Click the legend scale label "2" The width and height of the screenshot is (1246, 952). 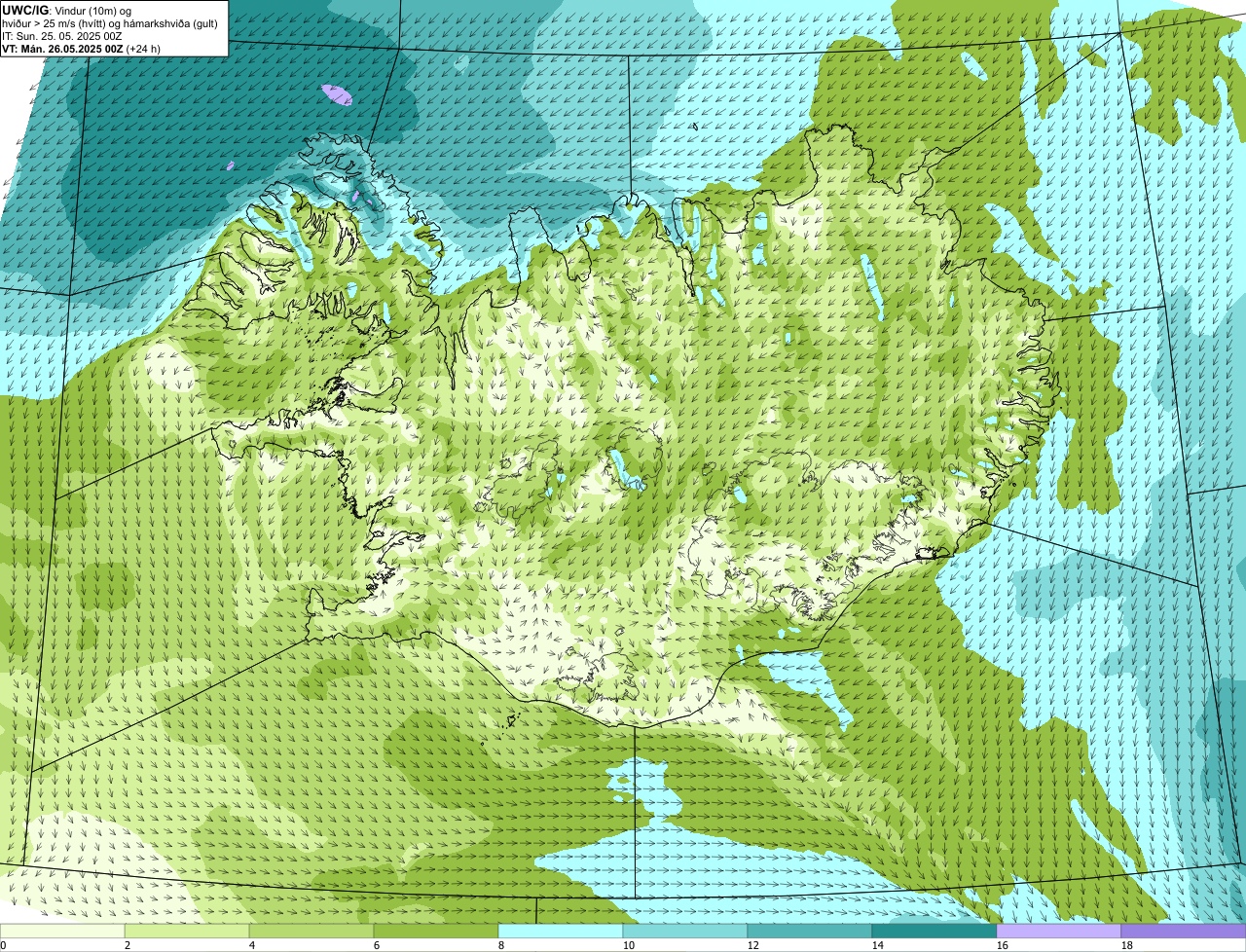tap(128, 945)
